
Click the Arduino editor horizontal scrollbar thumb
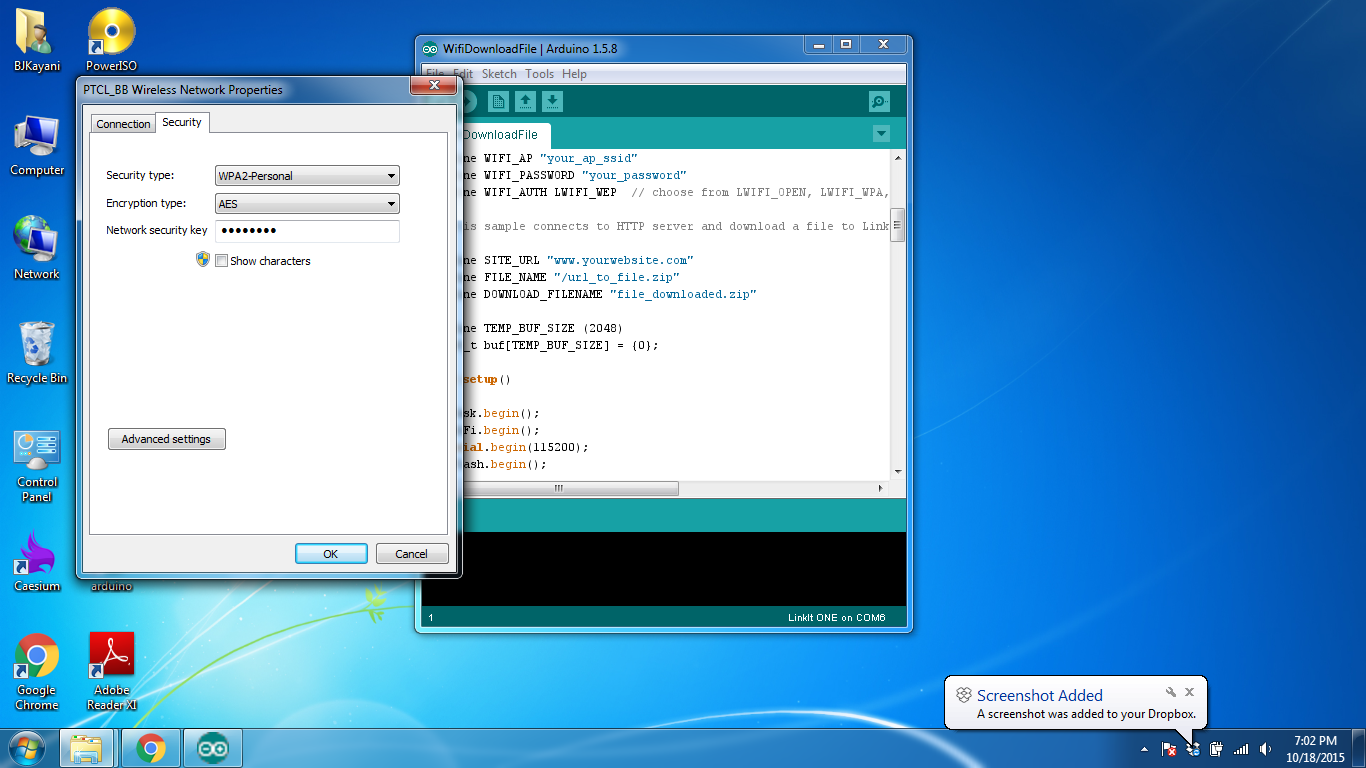(558, 488)
